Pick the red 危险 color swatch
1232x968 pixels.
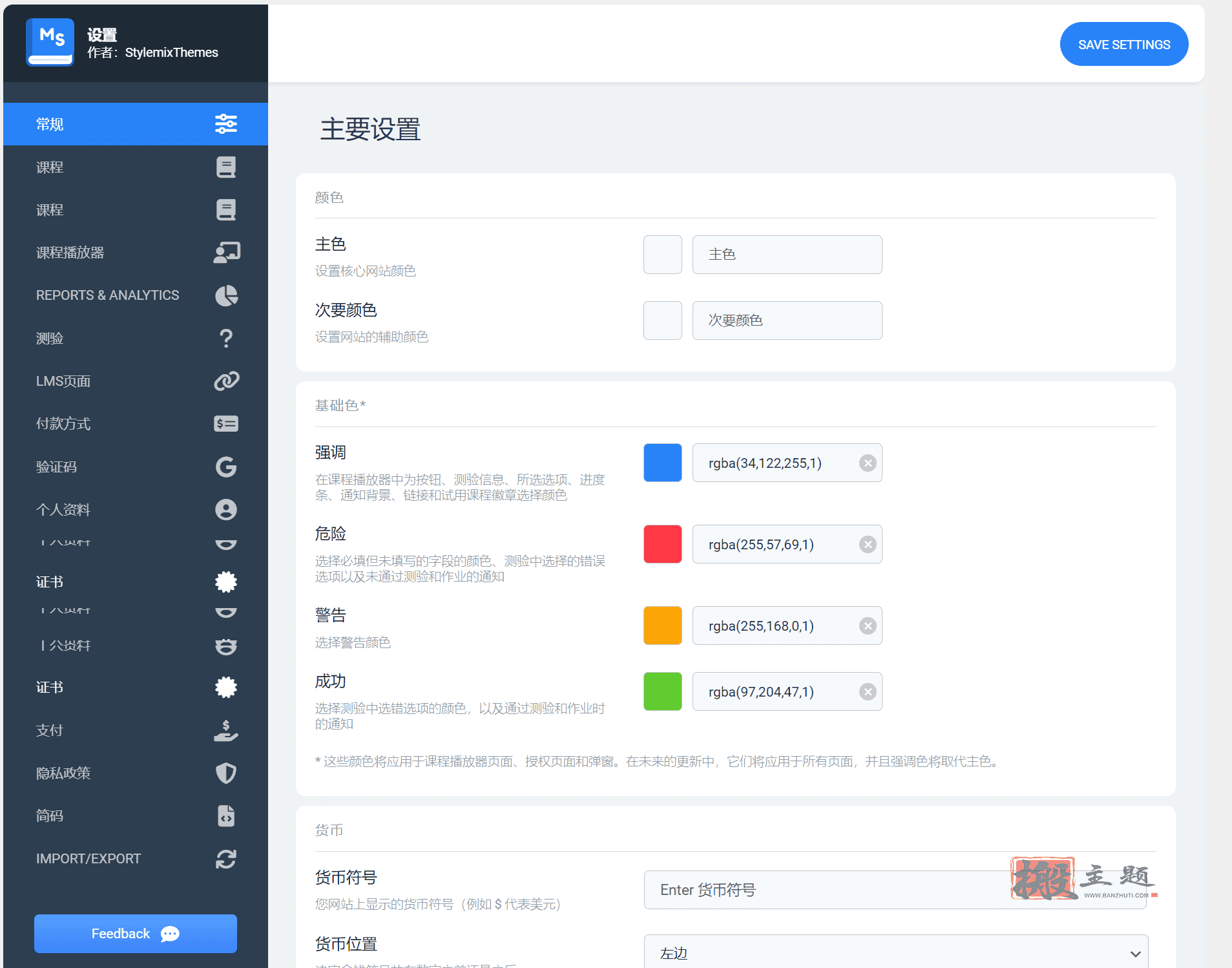point(663,544)
